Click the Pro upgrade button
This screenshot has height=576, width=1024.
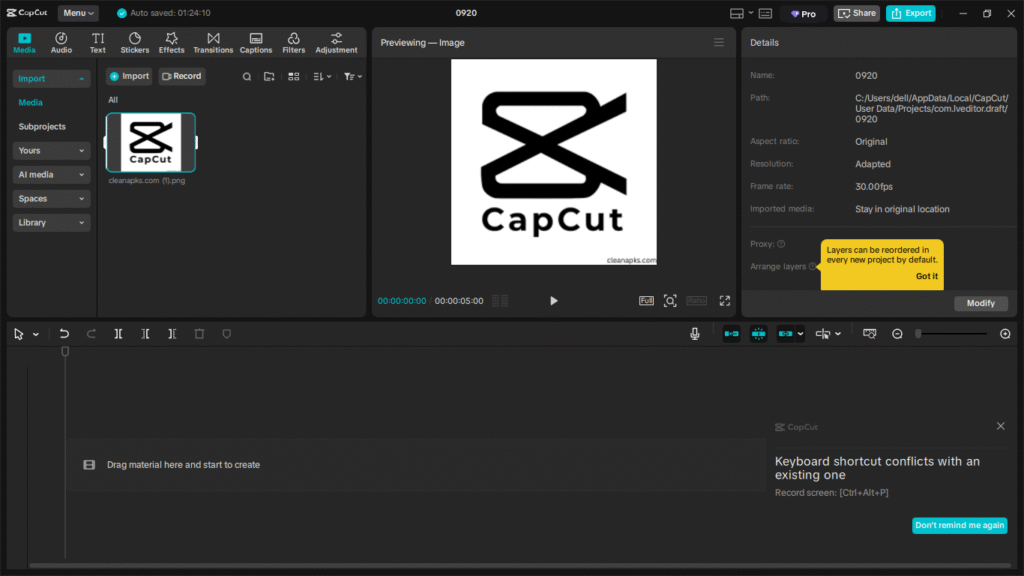[803, 14]
